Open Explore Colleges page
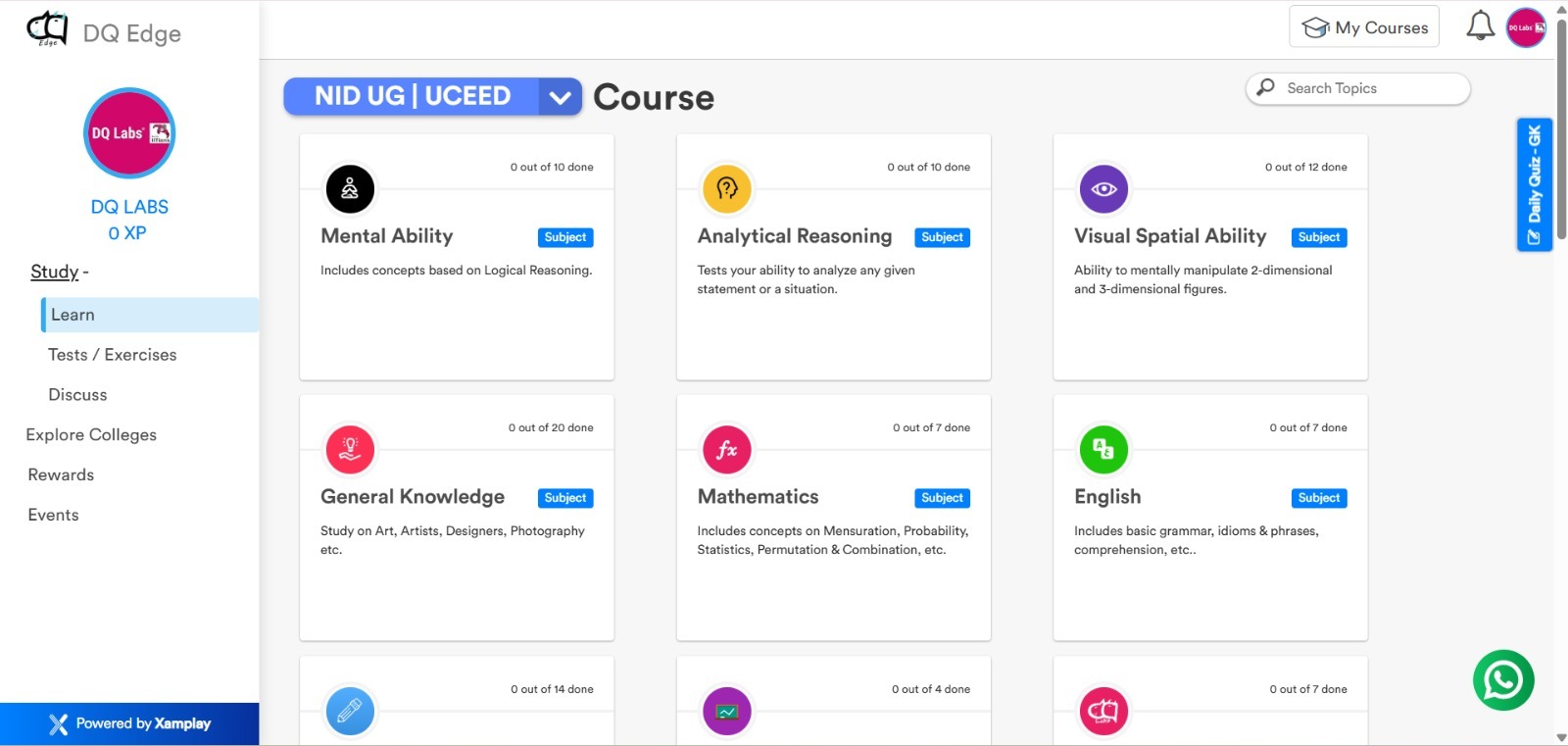Screen dimensions: 1568x746 [91, 435]
